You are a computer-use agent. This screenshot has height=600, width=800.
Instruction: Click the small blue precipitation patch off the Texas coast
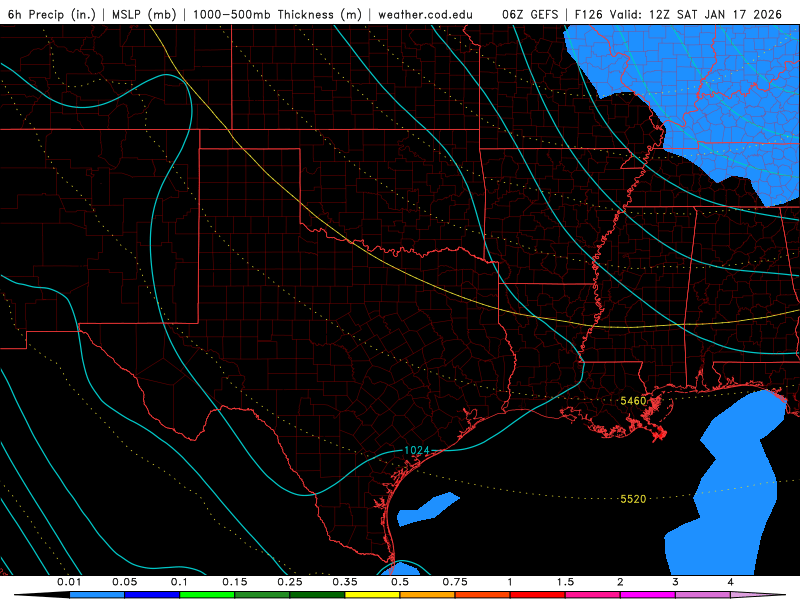coord(428,509)
